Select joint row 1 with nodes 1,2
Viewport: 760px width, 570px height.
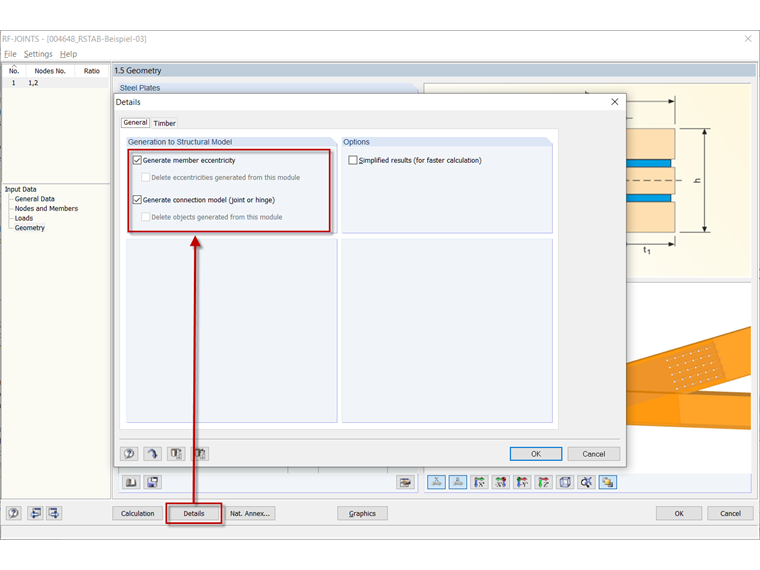56,83
